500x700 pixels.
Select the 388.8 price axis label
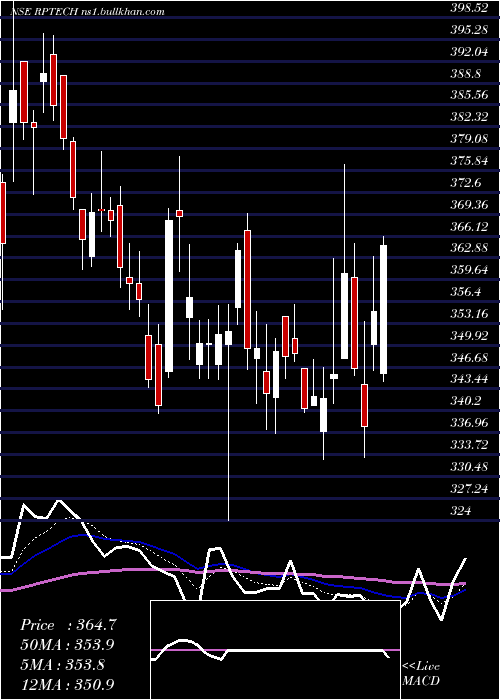pos(466,74)
